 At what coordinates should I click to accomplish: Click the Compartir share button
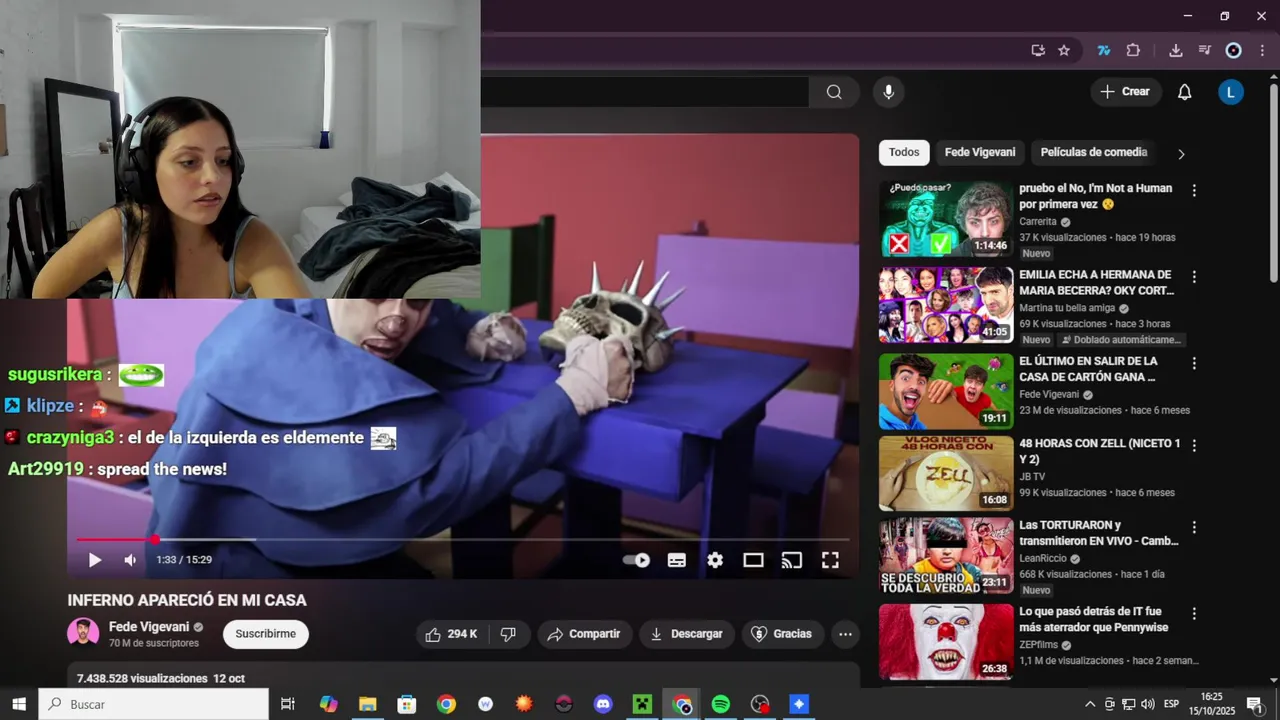click(585, 634)
